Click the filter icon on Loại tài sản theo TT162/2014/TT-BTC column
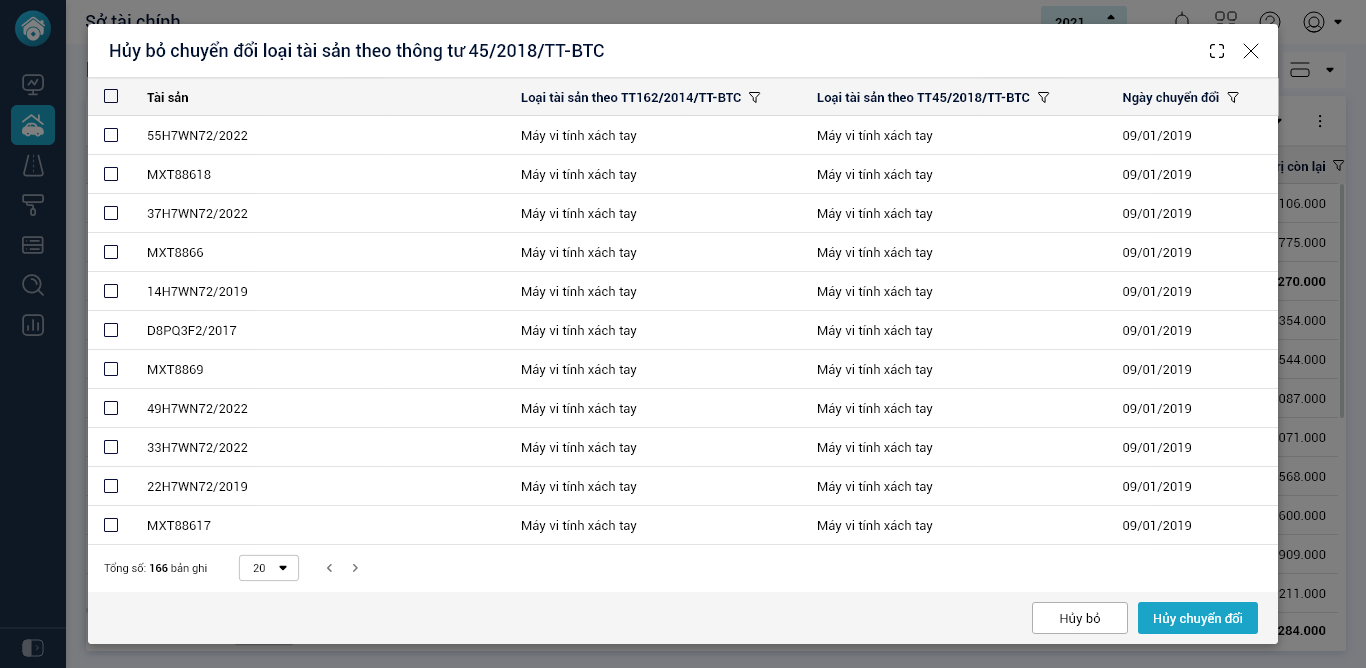Screen dimensions: 1366x668 click(x=755, y=97)
